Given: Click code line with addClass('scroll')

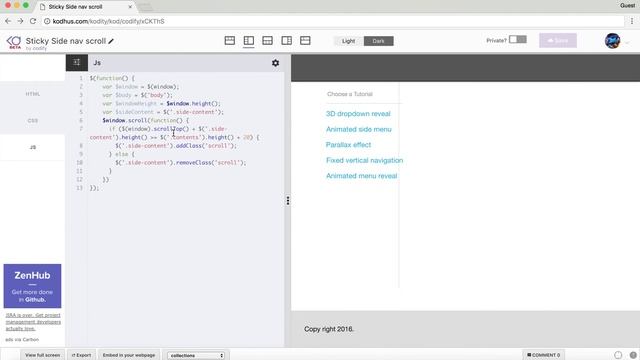Looking at the screenshot, I should 176,146.
